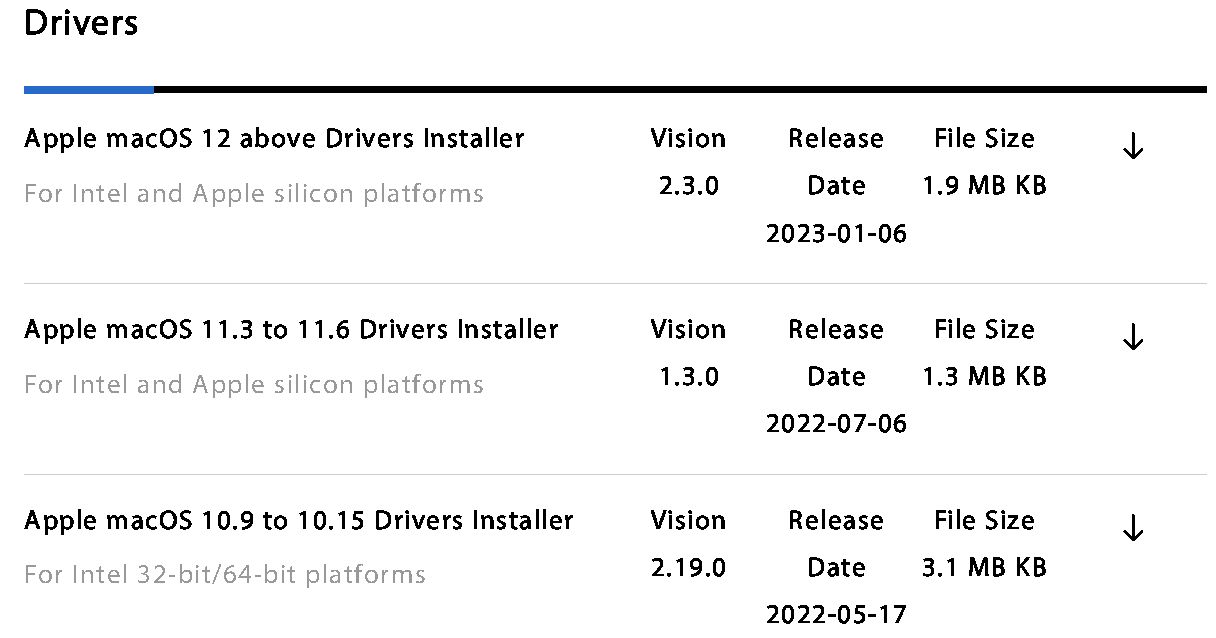Click version number 2.3.0

point(688,186)
